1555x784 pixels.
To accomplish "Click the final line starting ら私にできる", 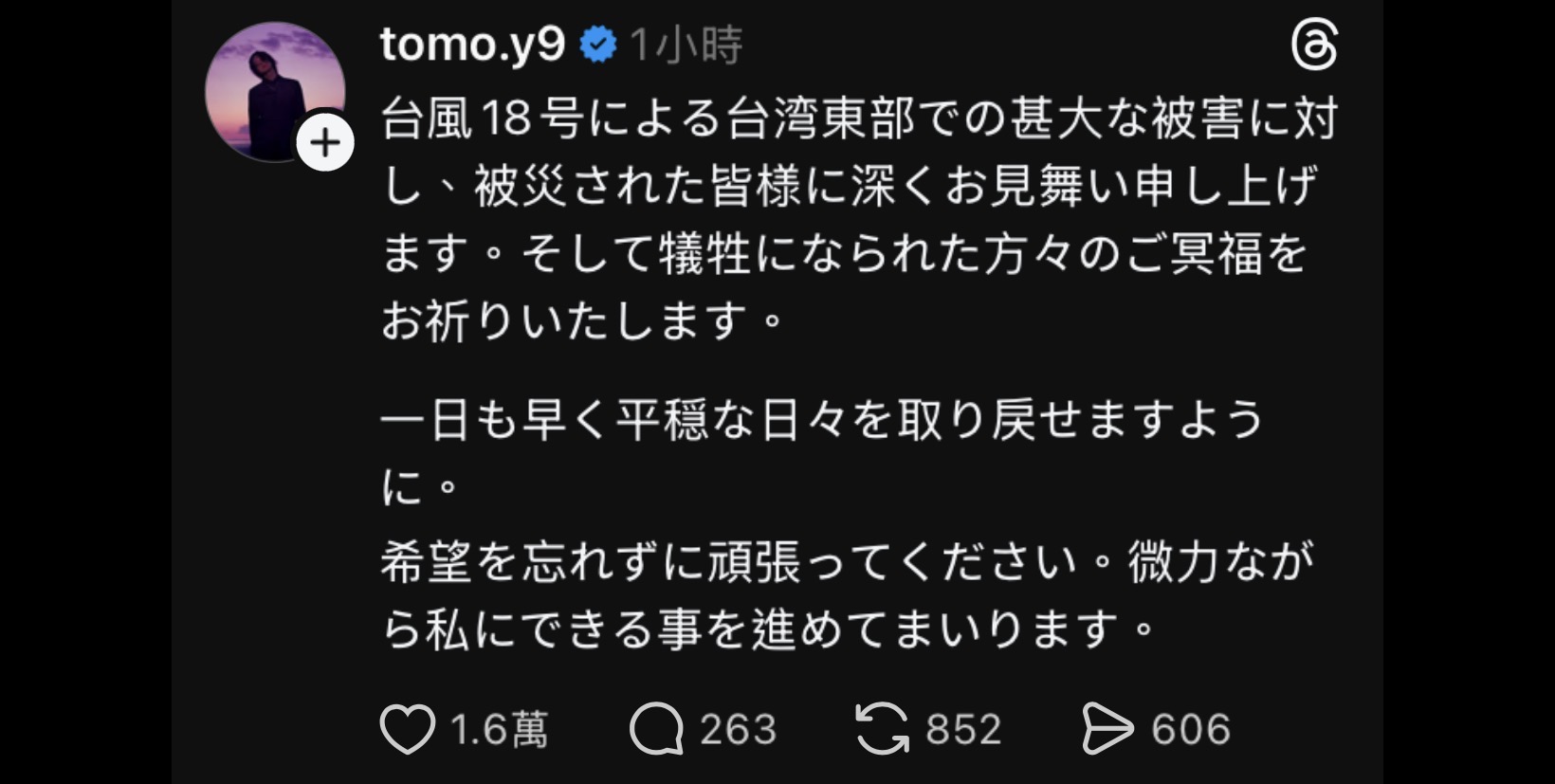I will 768,629.
